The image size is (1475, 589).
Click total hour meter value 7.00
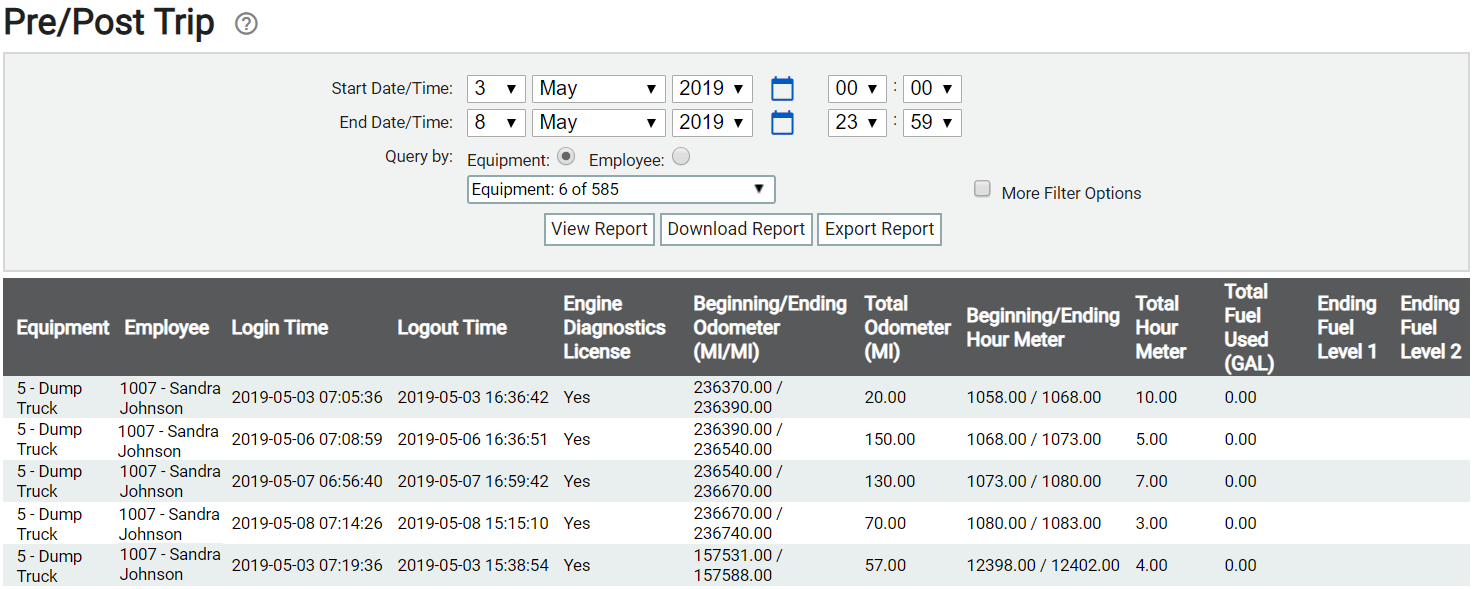pyautogui.click(x=1152, y=482)
